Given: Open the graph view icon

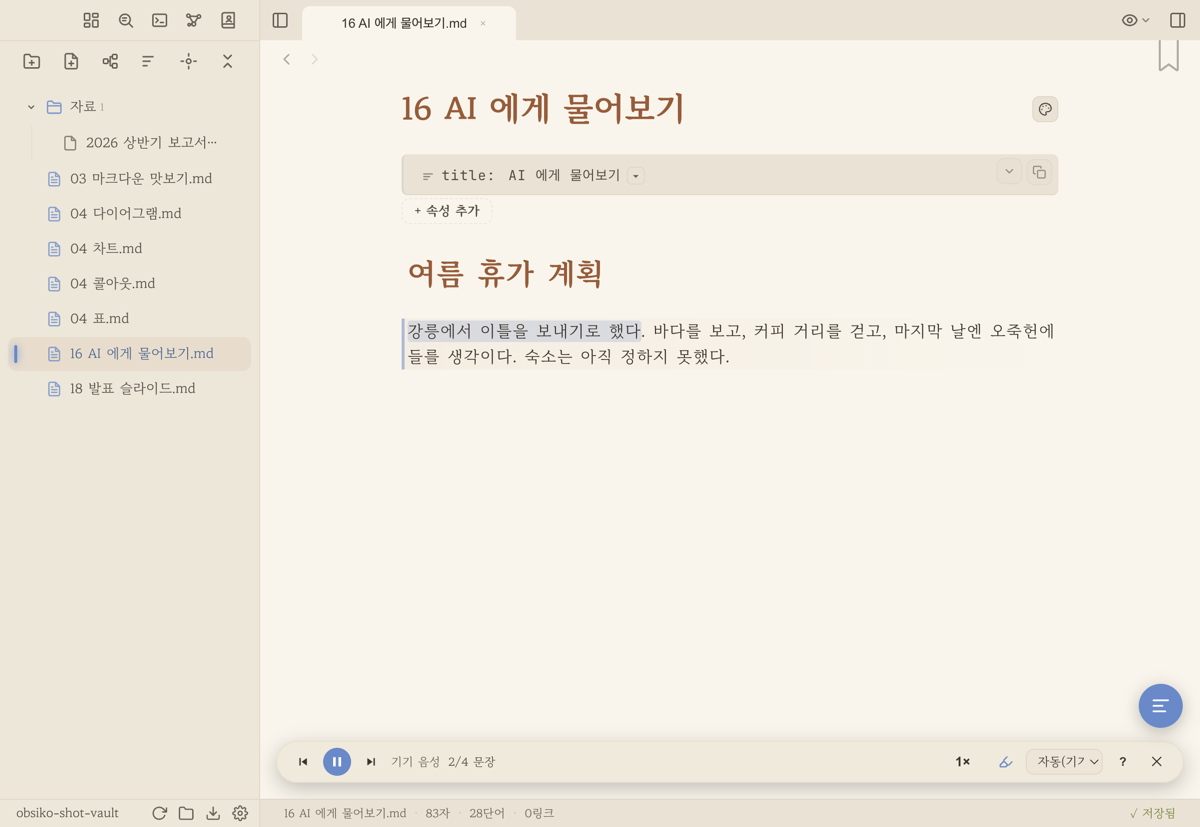Looking at the screenshot, I should click(x=194, y=20).
